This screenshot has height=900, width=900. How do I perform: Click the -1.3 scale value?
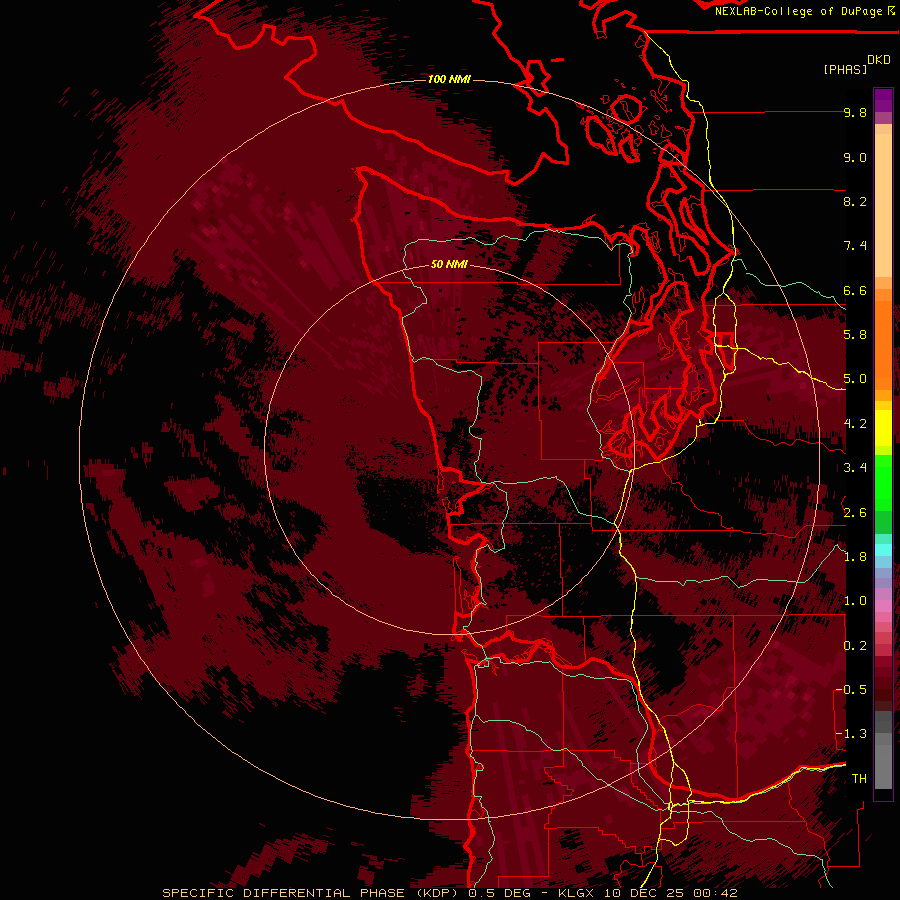click(852, 734)
